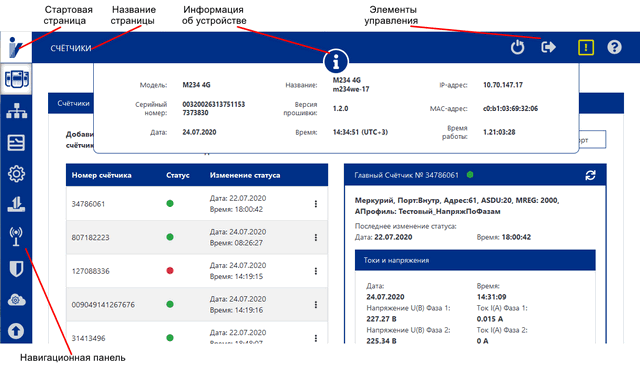Click the start page logo icon
This screenshot has height=370, width=640.
[16, 47]
